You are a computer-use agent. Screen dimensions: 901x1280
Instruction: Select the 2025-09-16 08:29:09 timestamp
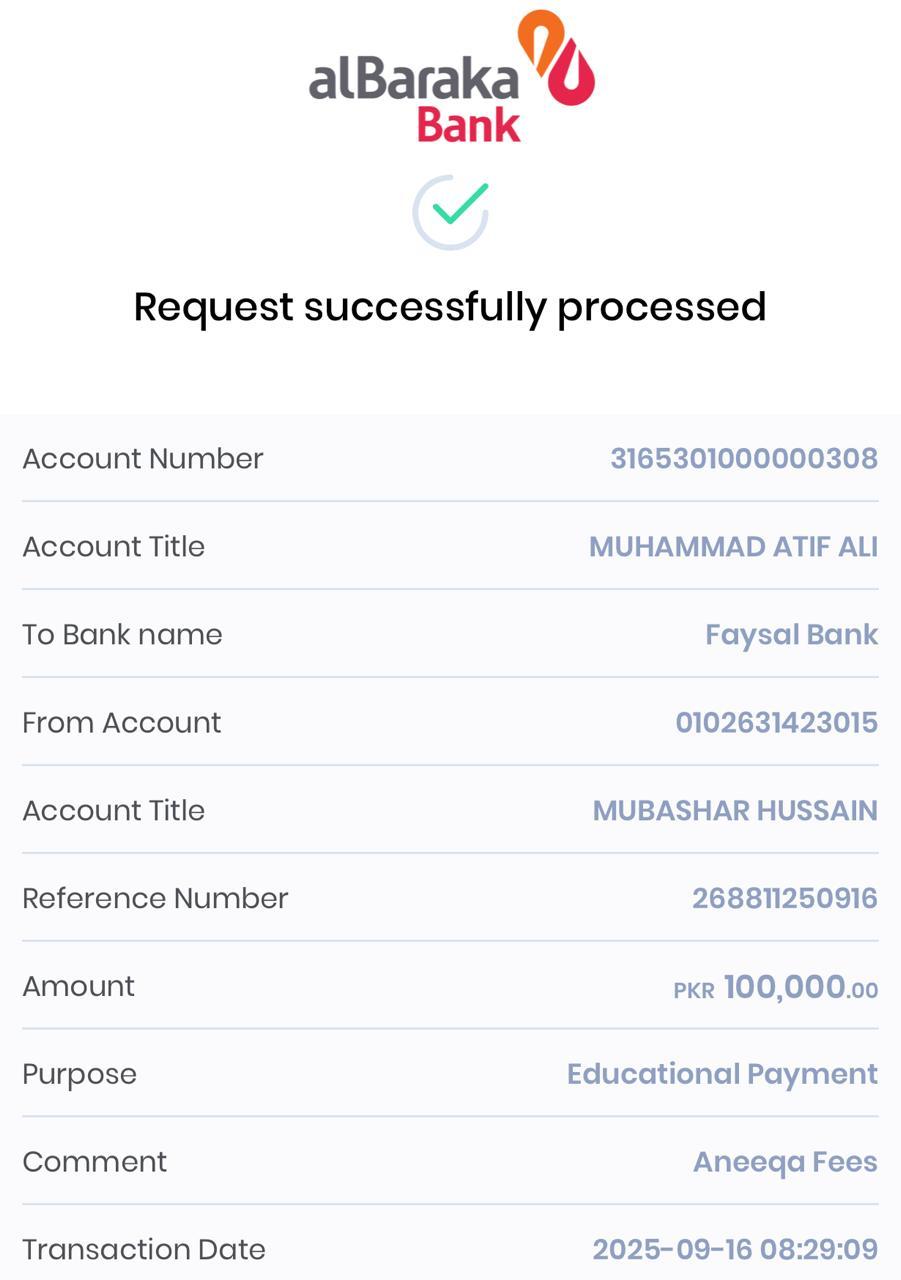tap(735, 1250)
